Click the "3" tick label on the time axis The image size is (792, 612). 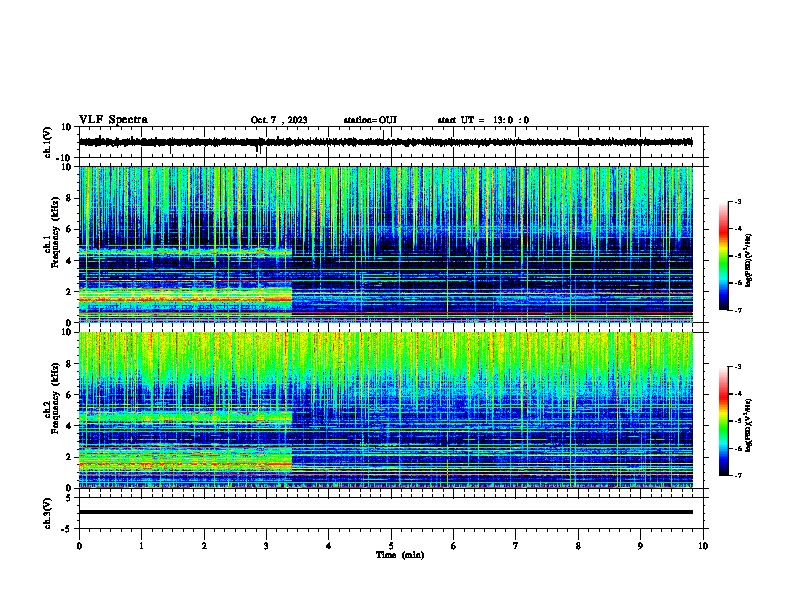pos(266,546)
